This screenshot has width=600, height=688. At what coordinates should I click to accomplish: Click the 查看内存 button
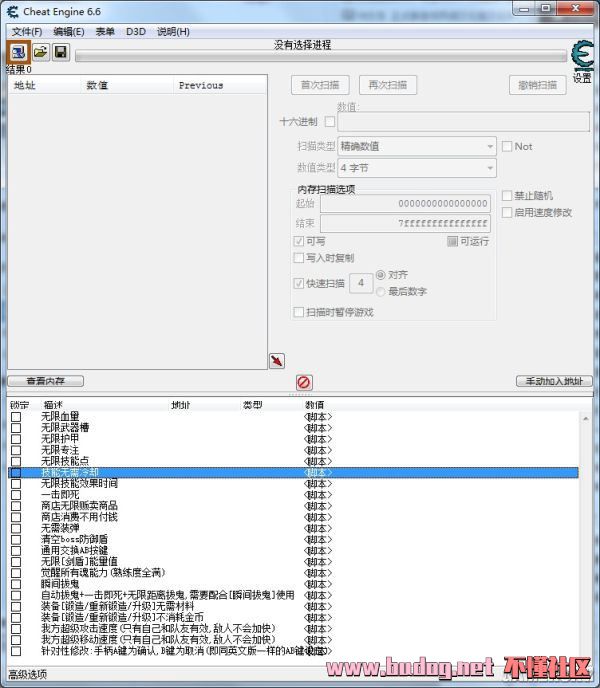46,381
